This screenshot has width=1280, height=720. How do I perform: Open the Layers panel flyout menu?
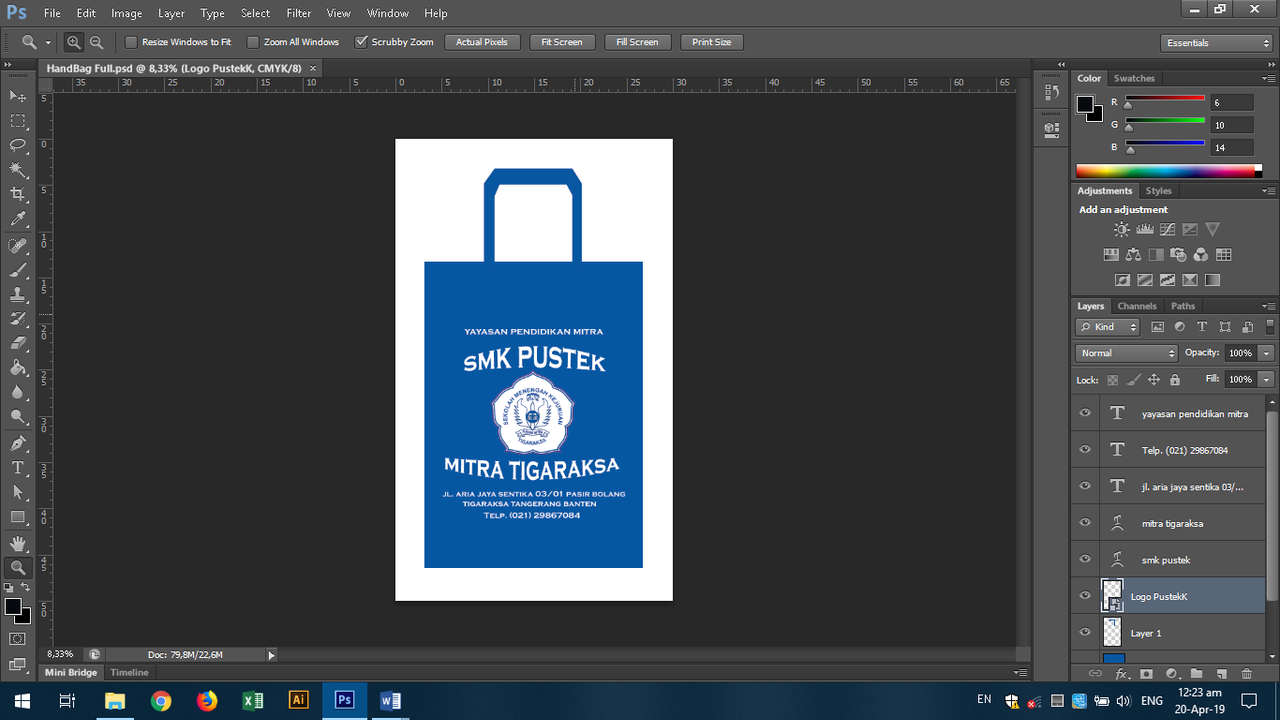click(1269, 306)
